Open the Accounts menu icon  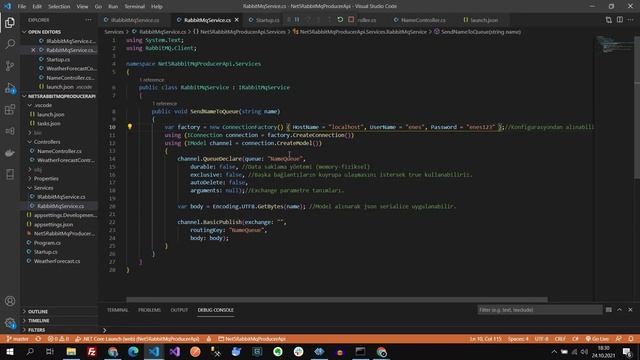10,301
